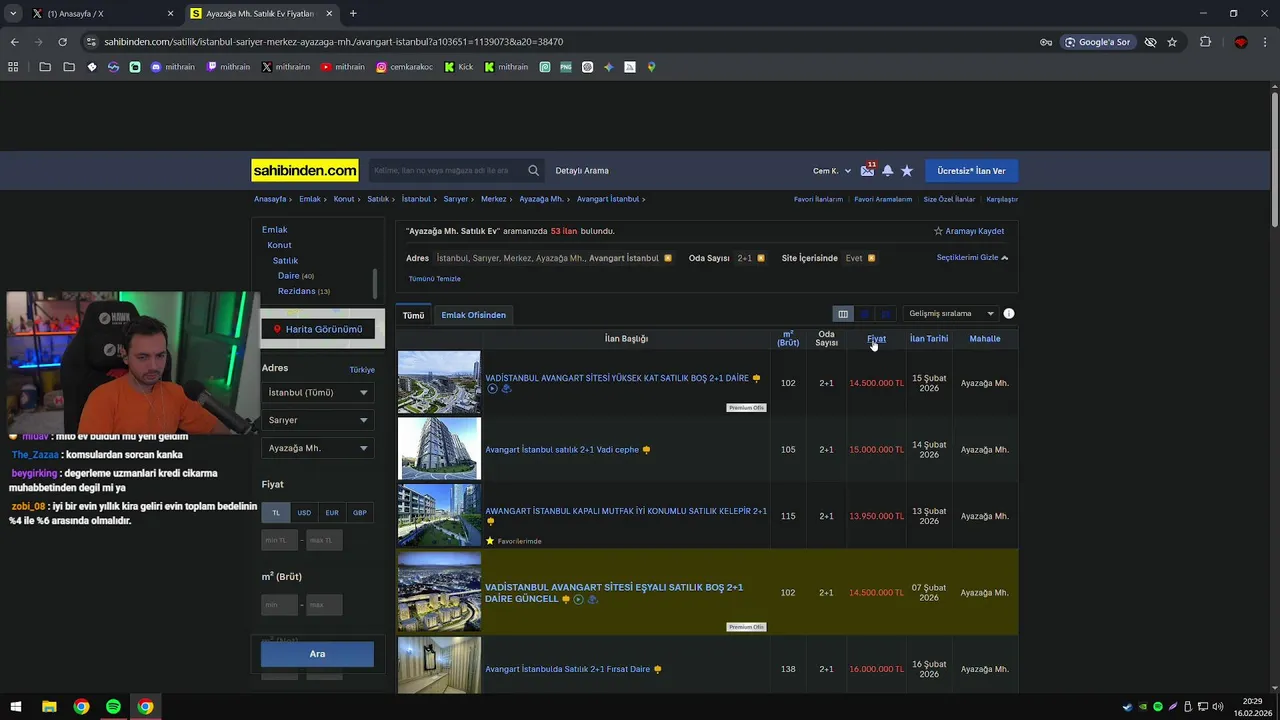Collapse filters with Seçtiklerimi Gizle
The height and width of the screenshot is (720, 1280).
pyautogui.click(x=972, y=258)
